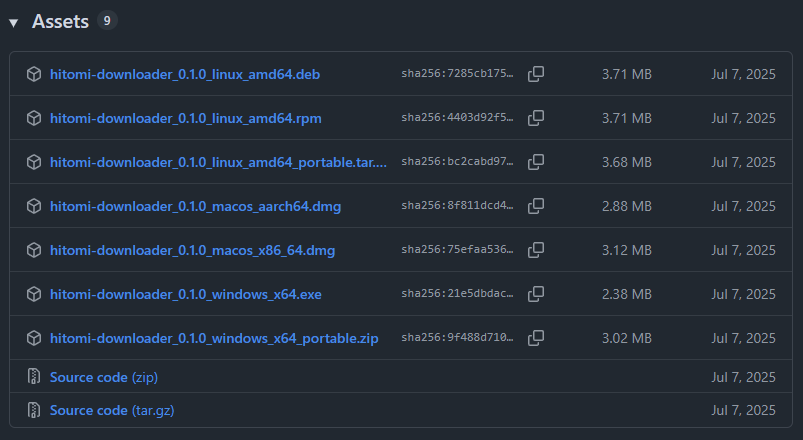
Task: Copy sha256 hash for linux_amd64.rpm
Action: 536,118
